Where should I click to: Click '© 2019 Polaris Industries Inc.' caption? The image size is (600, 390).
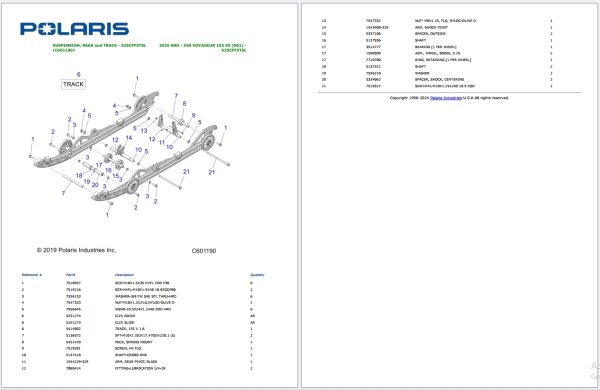[x=76, y=250]
